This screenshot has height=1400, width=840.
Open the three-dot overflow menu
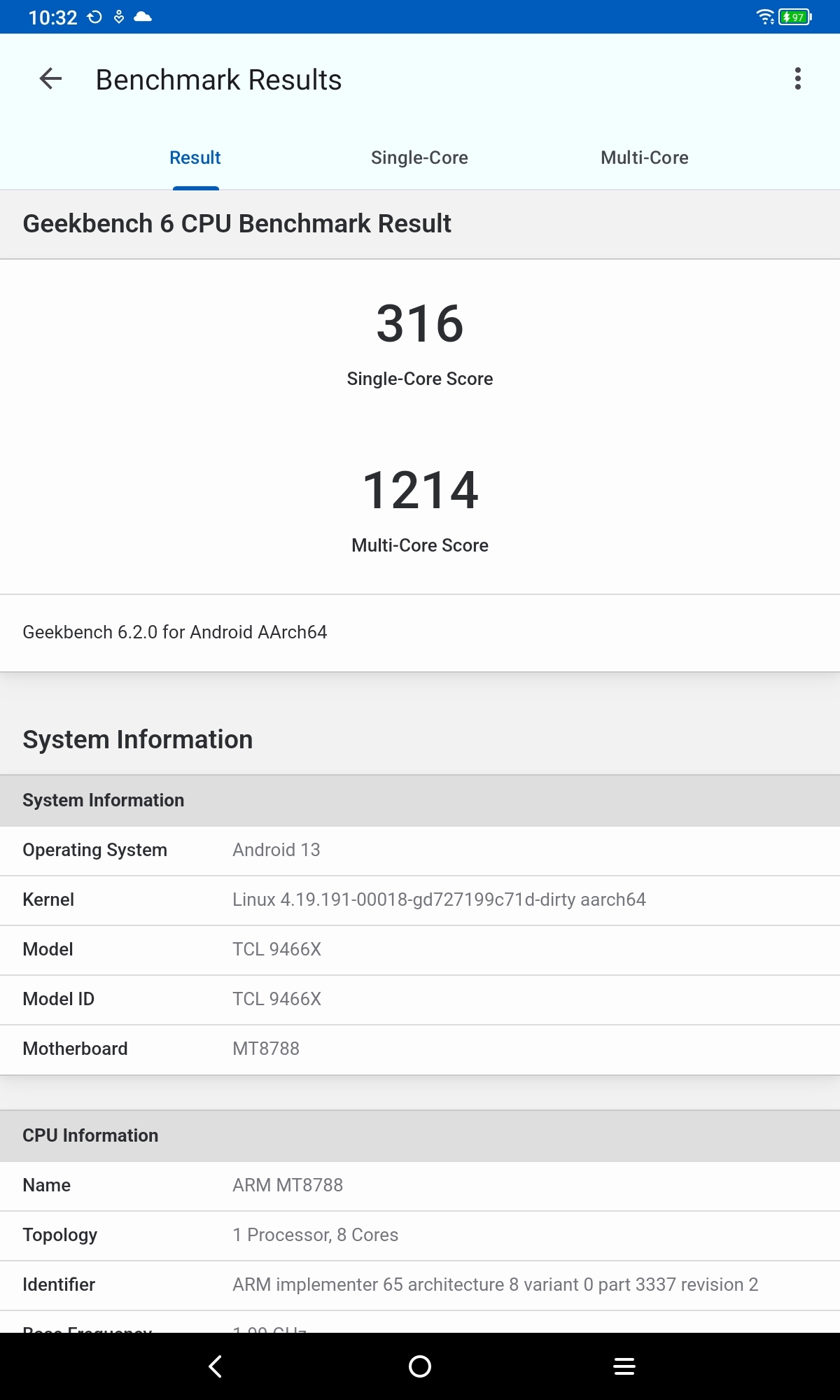coord(797,79)
